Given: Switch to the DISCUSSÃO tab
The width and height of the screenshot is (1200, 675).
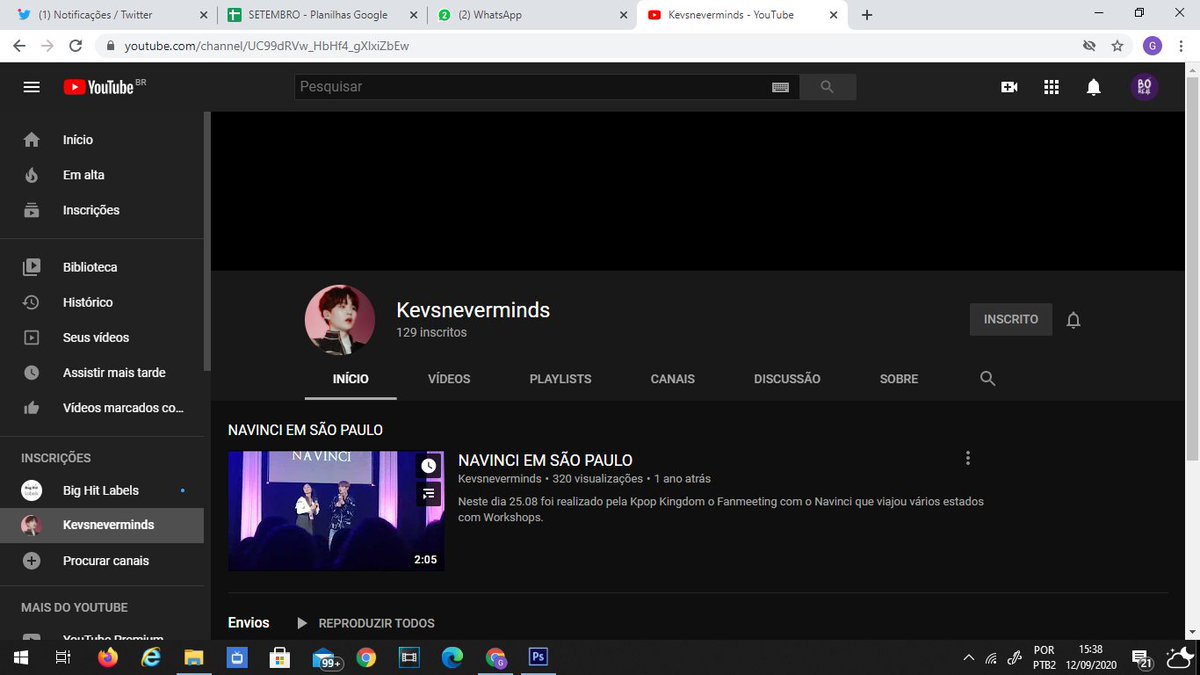Looking at the screenshot, I should click(787, 379).
